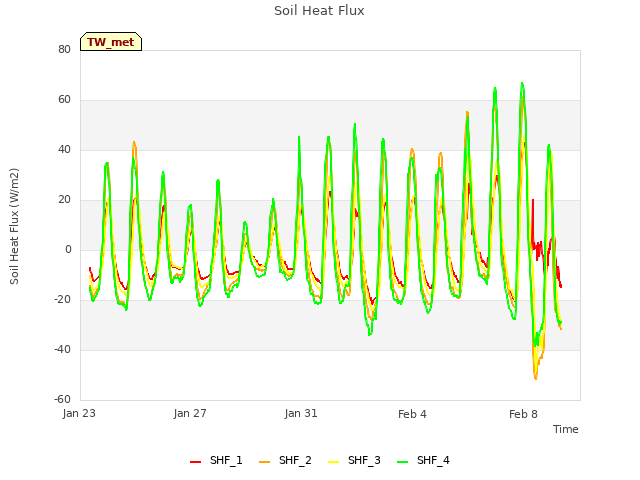Click the 20 y-axis tick label
640x480 pixels.
64,200
